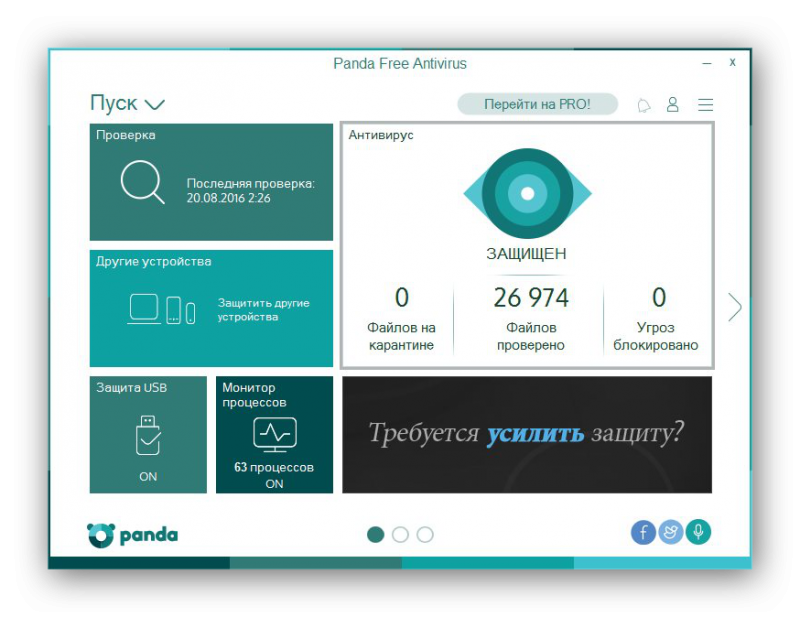The width and height of the screenshot is (800, 617).
Task: Click the Файлов на карантине label
Action: pyautogui.click(x=401, y=336)
